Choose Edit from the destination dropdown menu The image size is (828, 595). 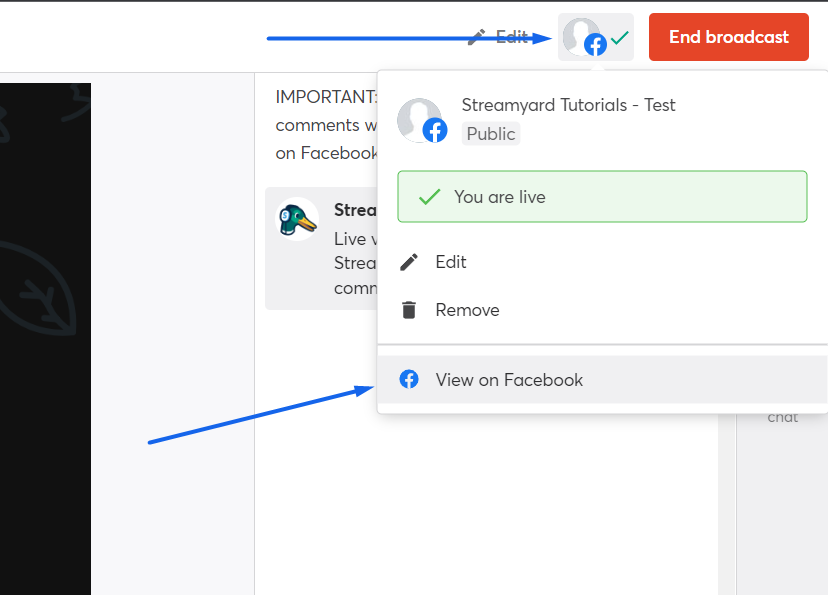[451, 262]
